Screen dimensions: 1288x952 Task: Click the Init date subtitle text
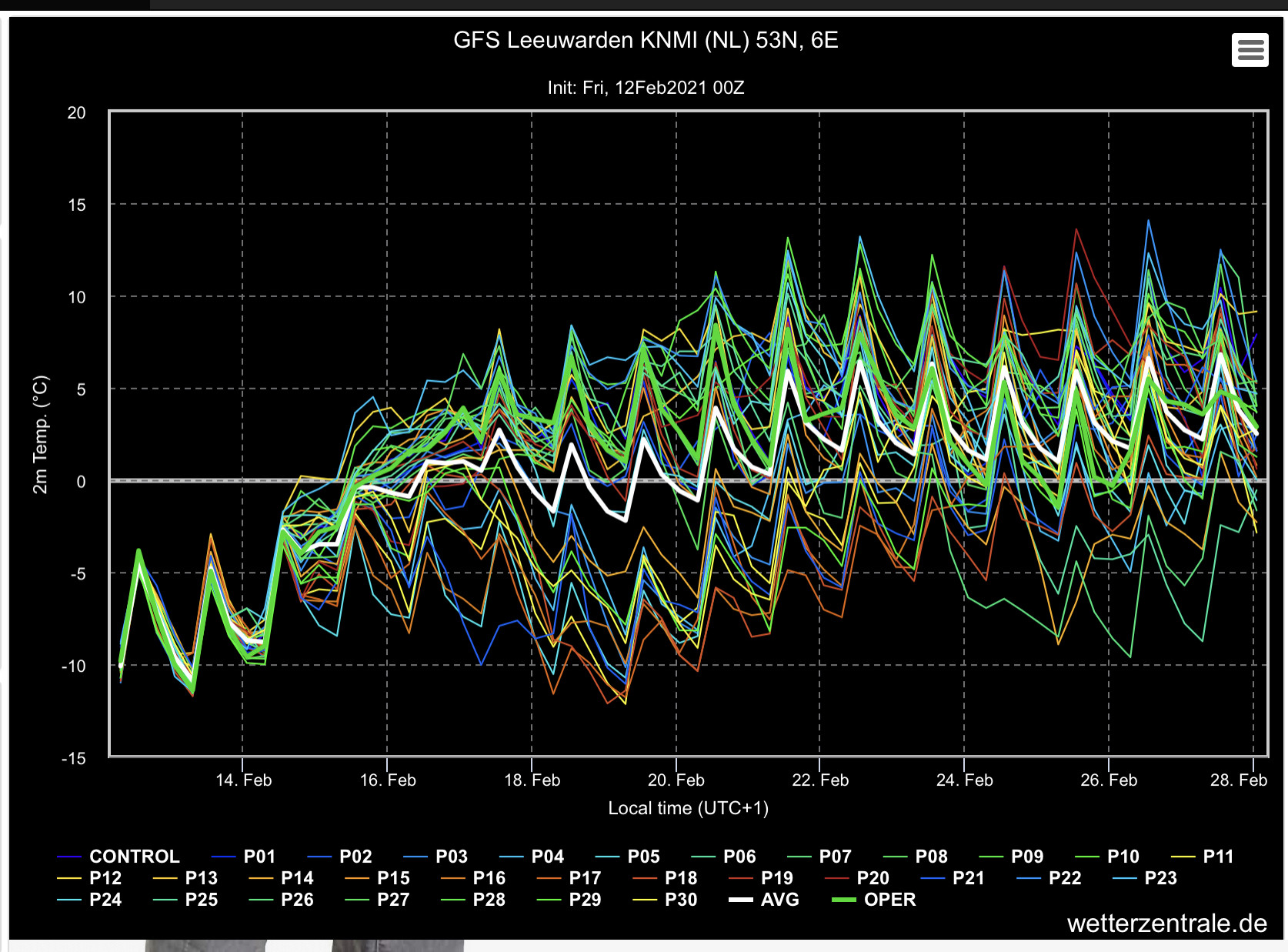pyautogui.click(x=646, y=88)
